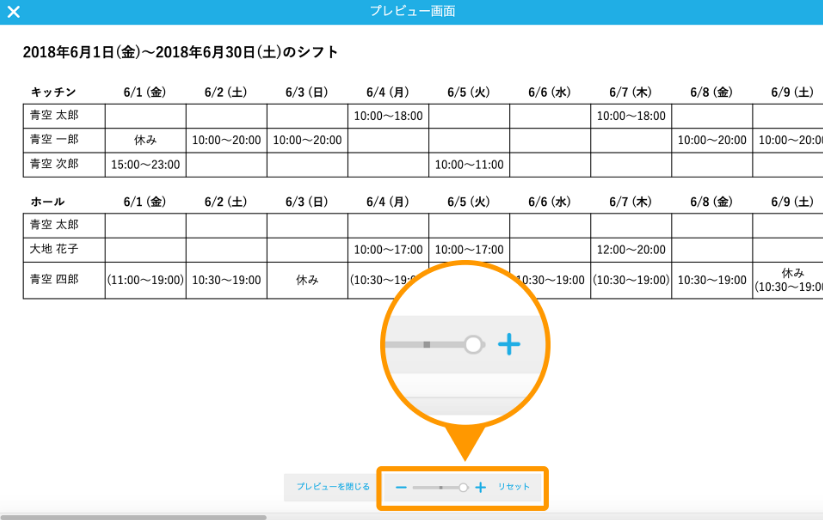Click the ホール table 6/7 (木) column header
The width and height of the screenshot is (823, 520).
click(x=630, y=202)
